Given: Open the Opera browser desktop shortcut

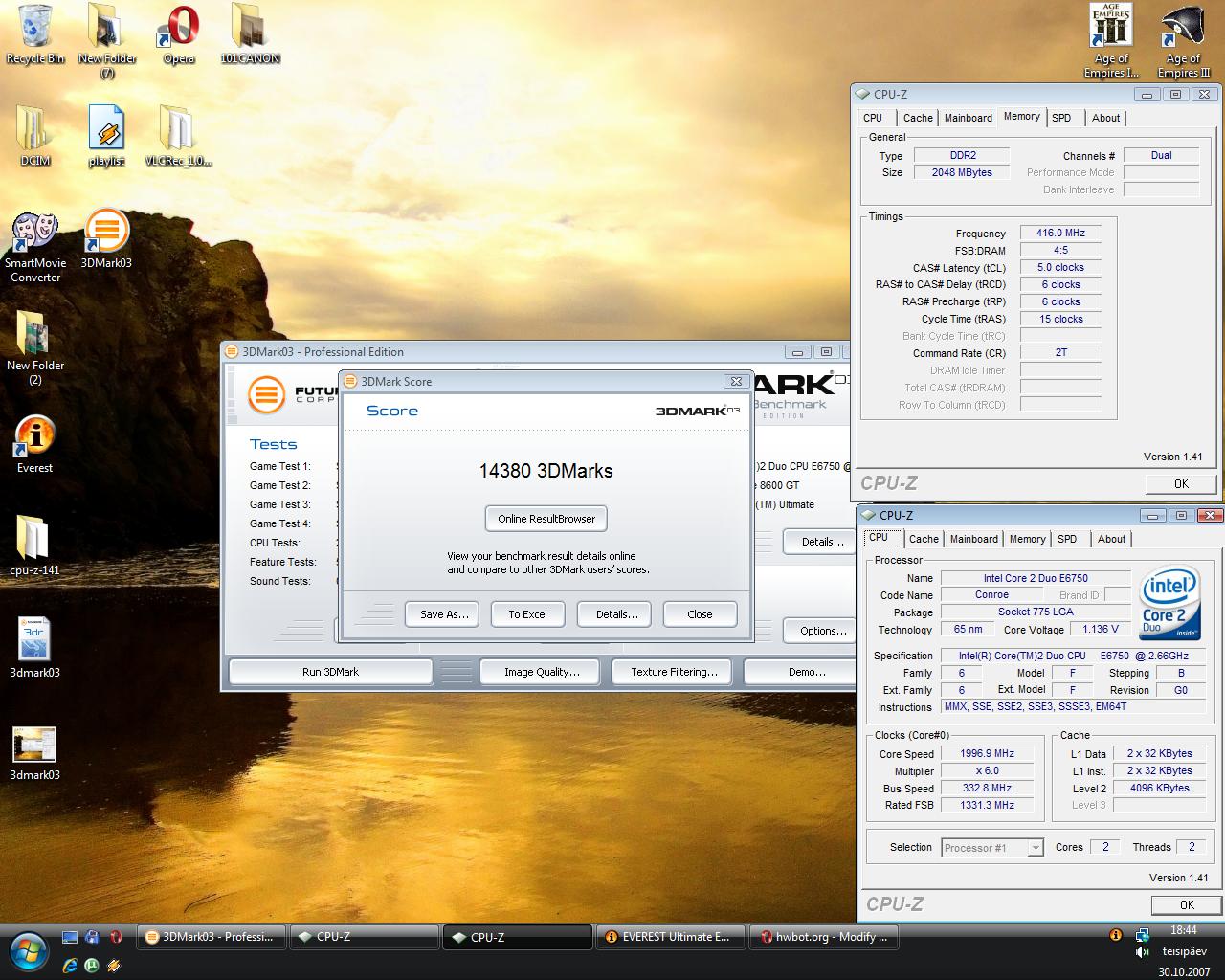Looking at the screenshot, I should [179, 34].
